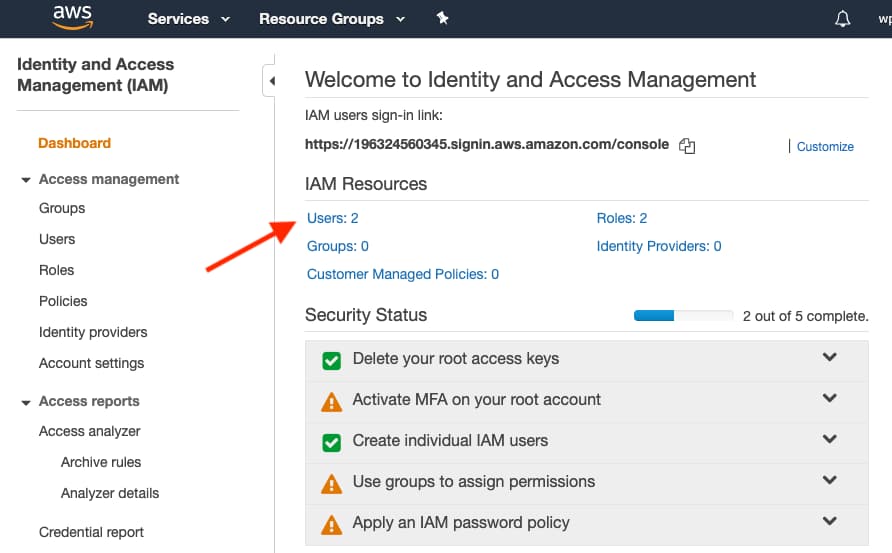Viewport: 892px width, 553px height.
Task: Click the Customer Managed Policies: 0 link
Action: pos(403,274)
